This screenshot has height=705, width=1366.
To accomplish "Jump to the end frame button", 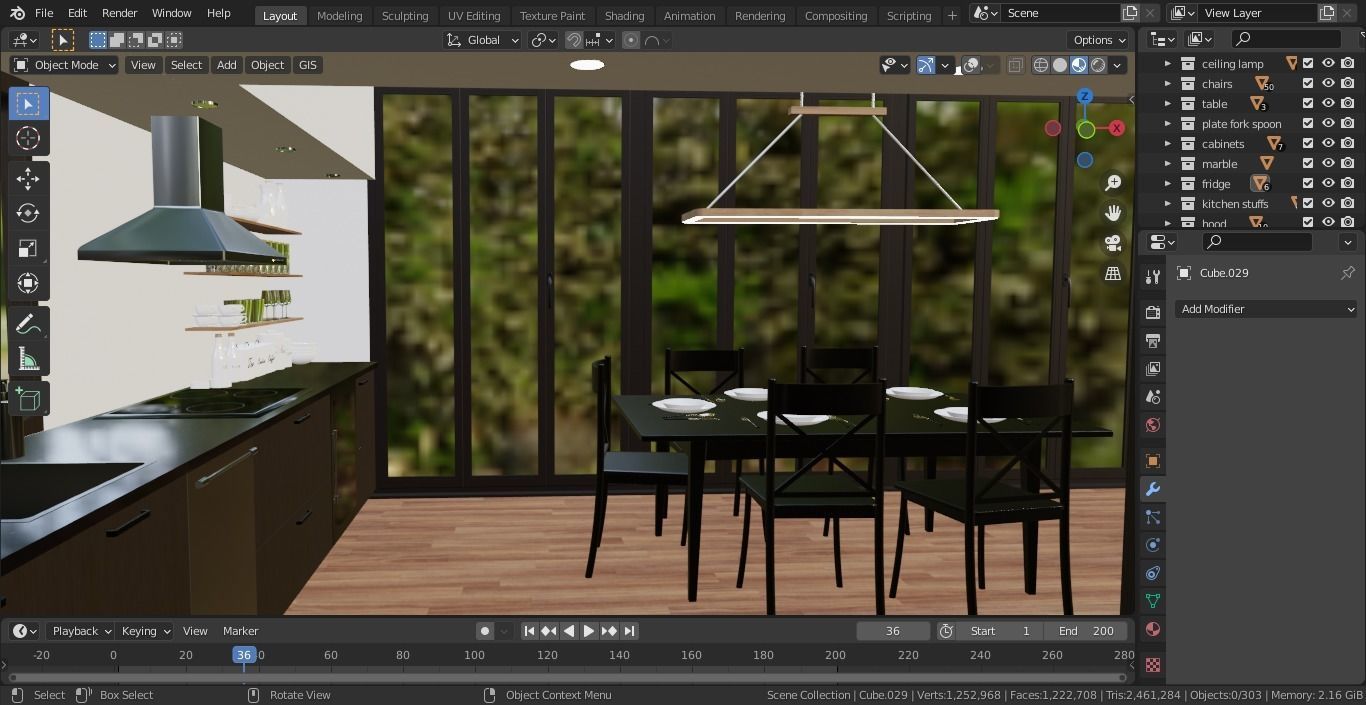I will (x=629, y=631).
